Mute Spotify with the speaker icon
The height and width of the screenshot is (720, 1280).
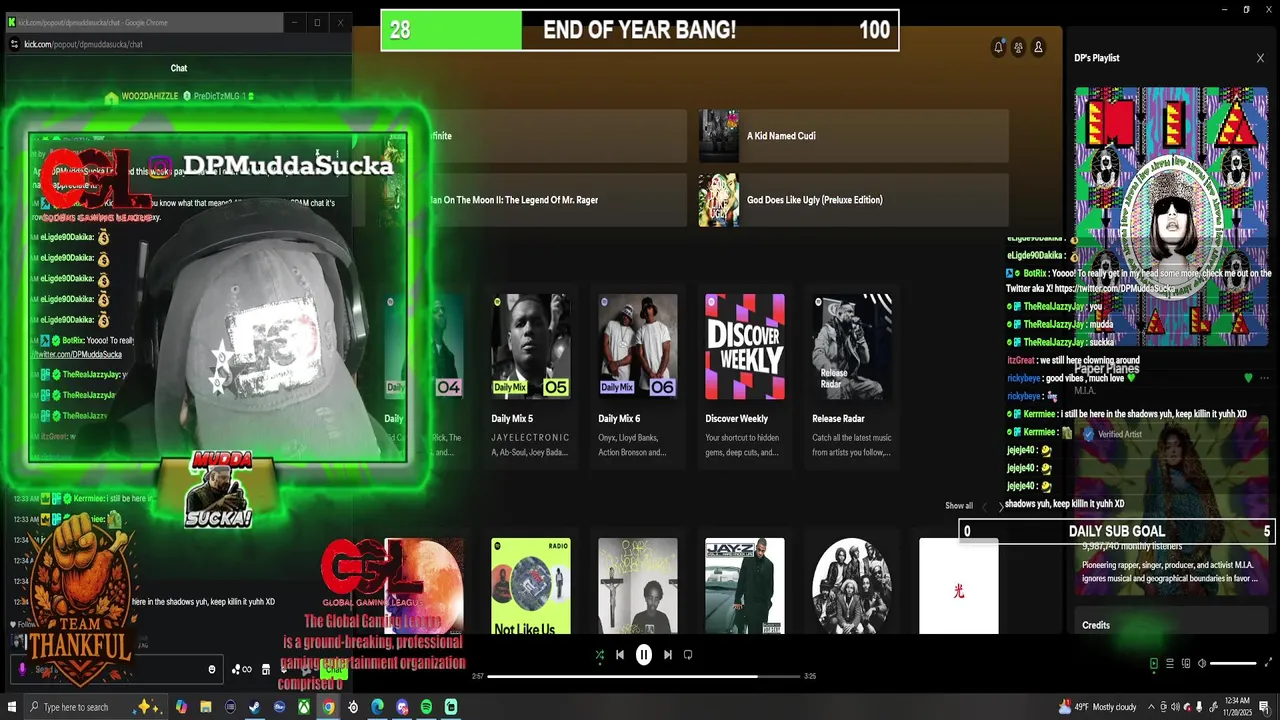point(1202,663)
